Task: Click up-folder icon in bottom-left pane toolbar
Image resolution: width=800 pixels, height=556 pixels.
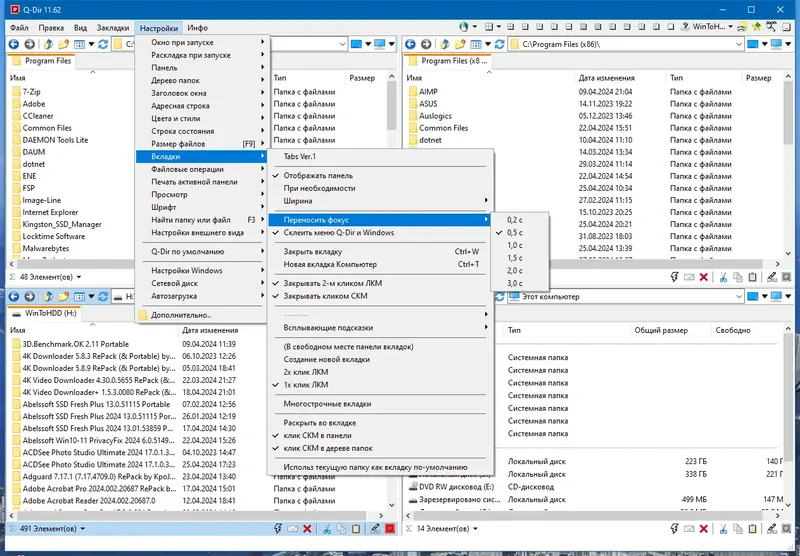Action: click(48, 296)
